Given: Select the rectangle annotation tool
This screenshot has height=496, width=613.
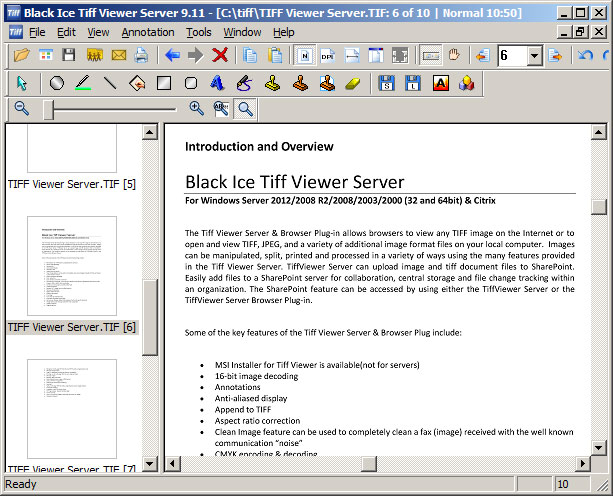Looking at the screenshot, I should coord(164,83).
